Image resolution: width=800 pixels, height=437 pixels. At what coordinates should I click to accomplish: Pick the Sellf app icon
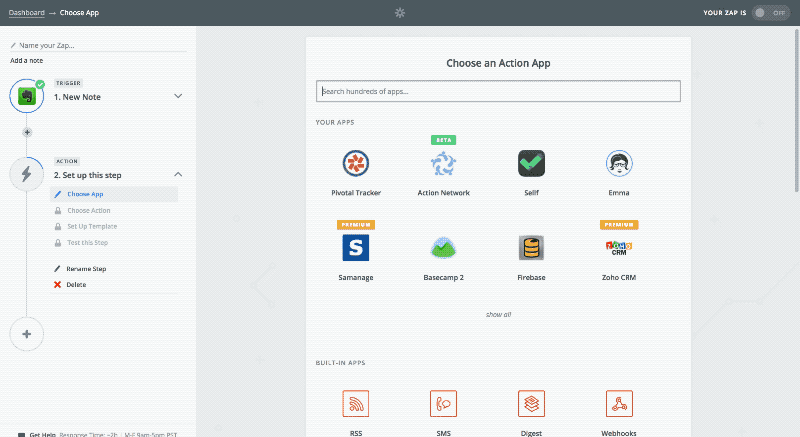point(531,164)
